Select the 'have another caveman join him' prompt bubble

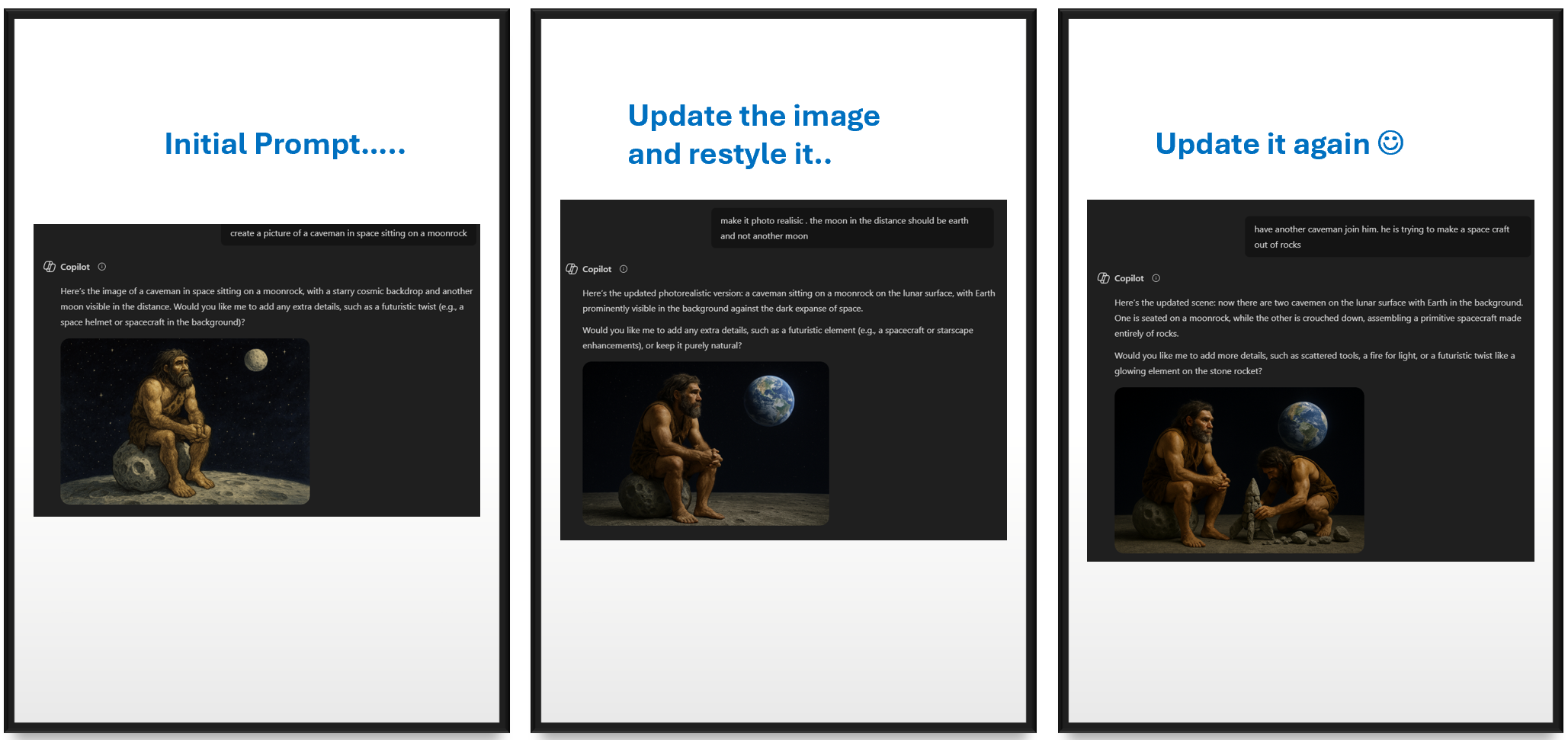1387,237
